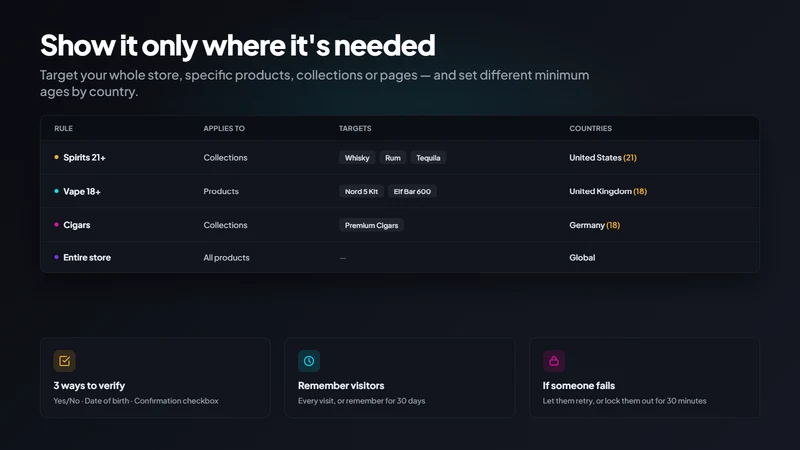Click 'Every visit, or remember for 30 days'
Image resolution: width=800 pixels, height=450 pixels.
361,401
